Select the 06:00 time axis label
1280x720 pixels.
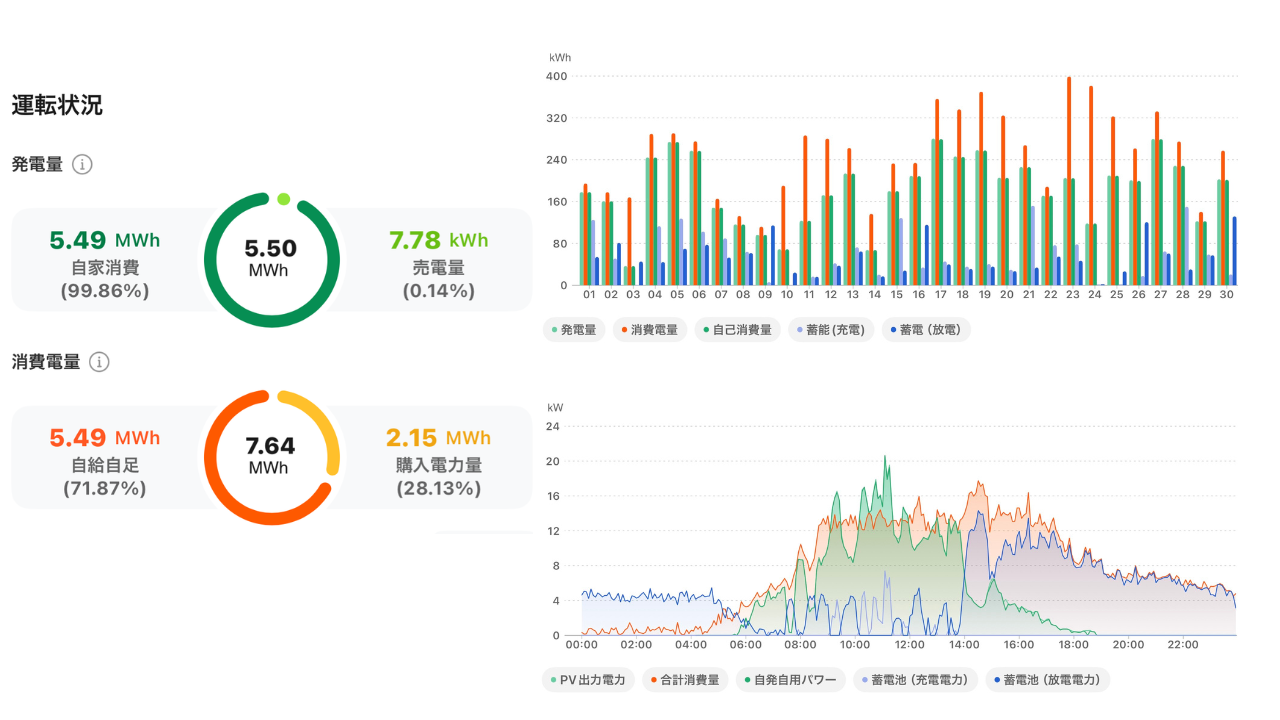[x=746, y=646]
